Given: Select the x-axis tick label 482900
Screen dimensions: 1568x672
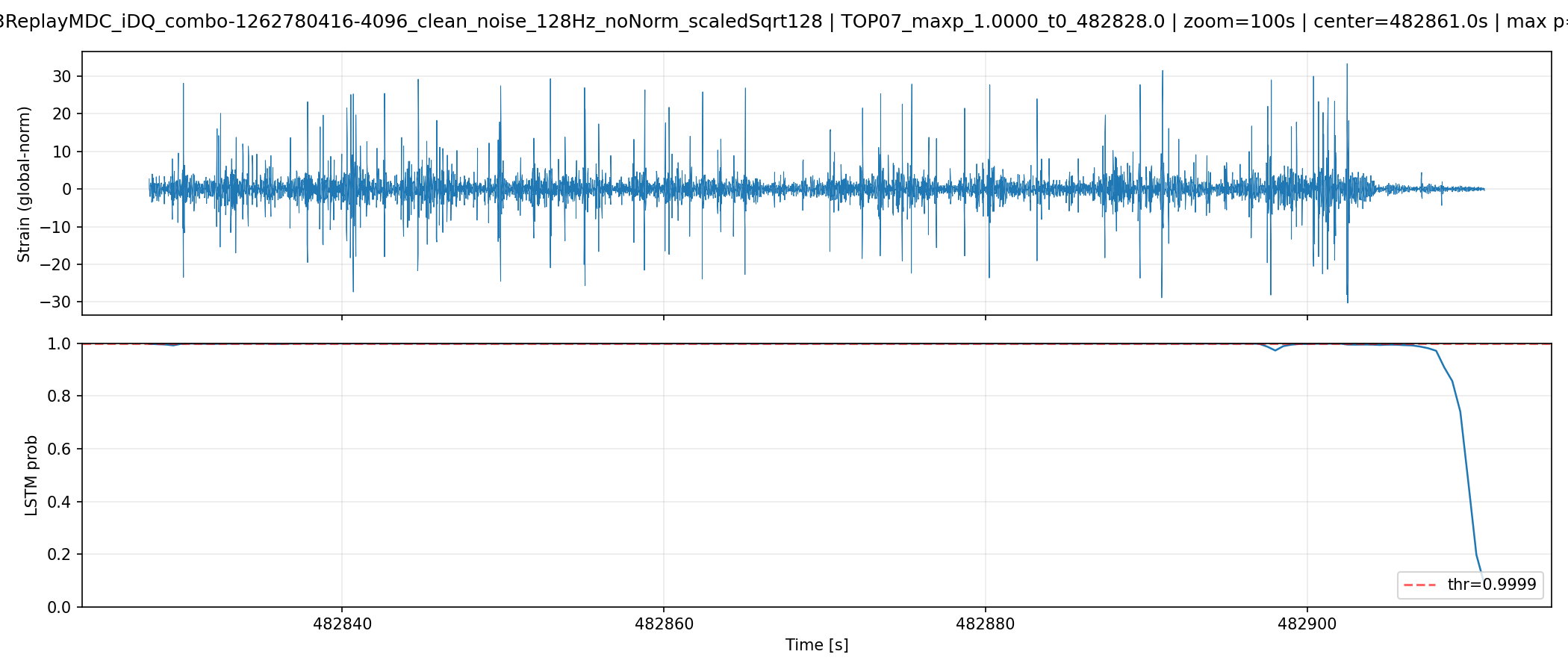Looking at the screenshot, I should point(1307,623).
